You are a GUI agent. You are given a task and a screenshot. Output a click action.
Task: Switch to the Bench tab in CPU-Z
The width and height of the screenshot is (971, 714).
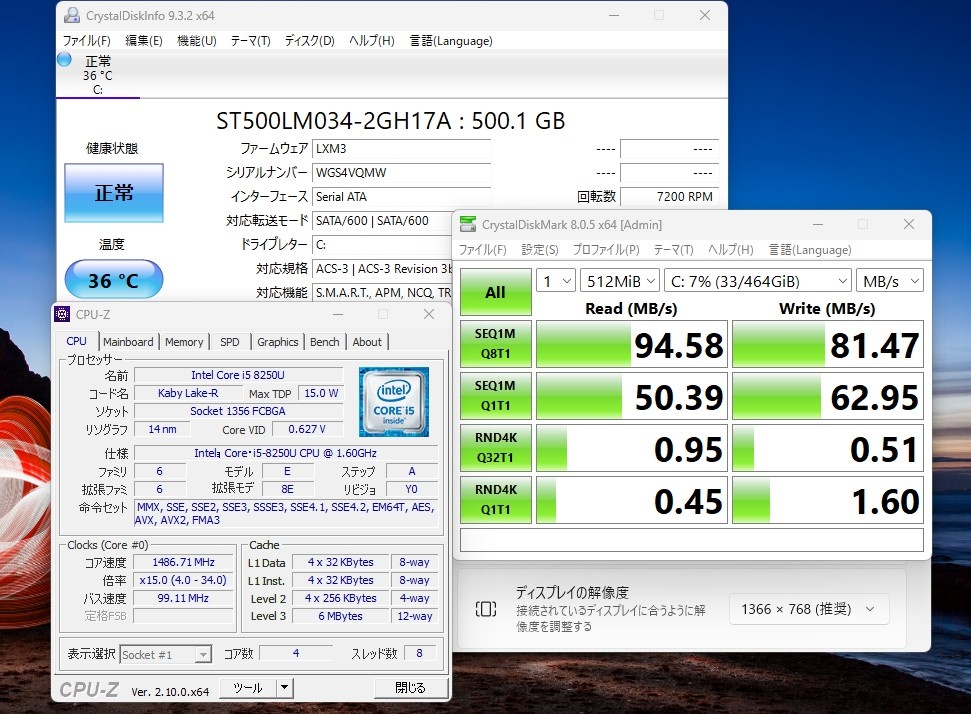point(324,342)
